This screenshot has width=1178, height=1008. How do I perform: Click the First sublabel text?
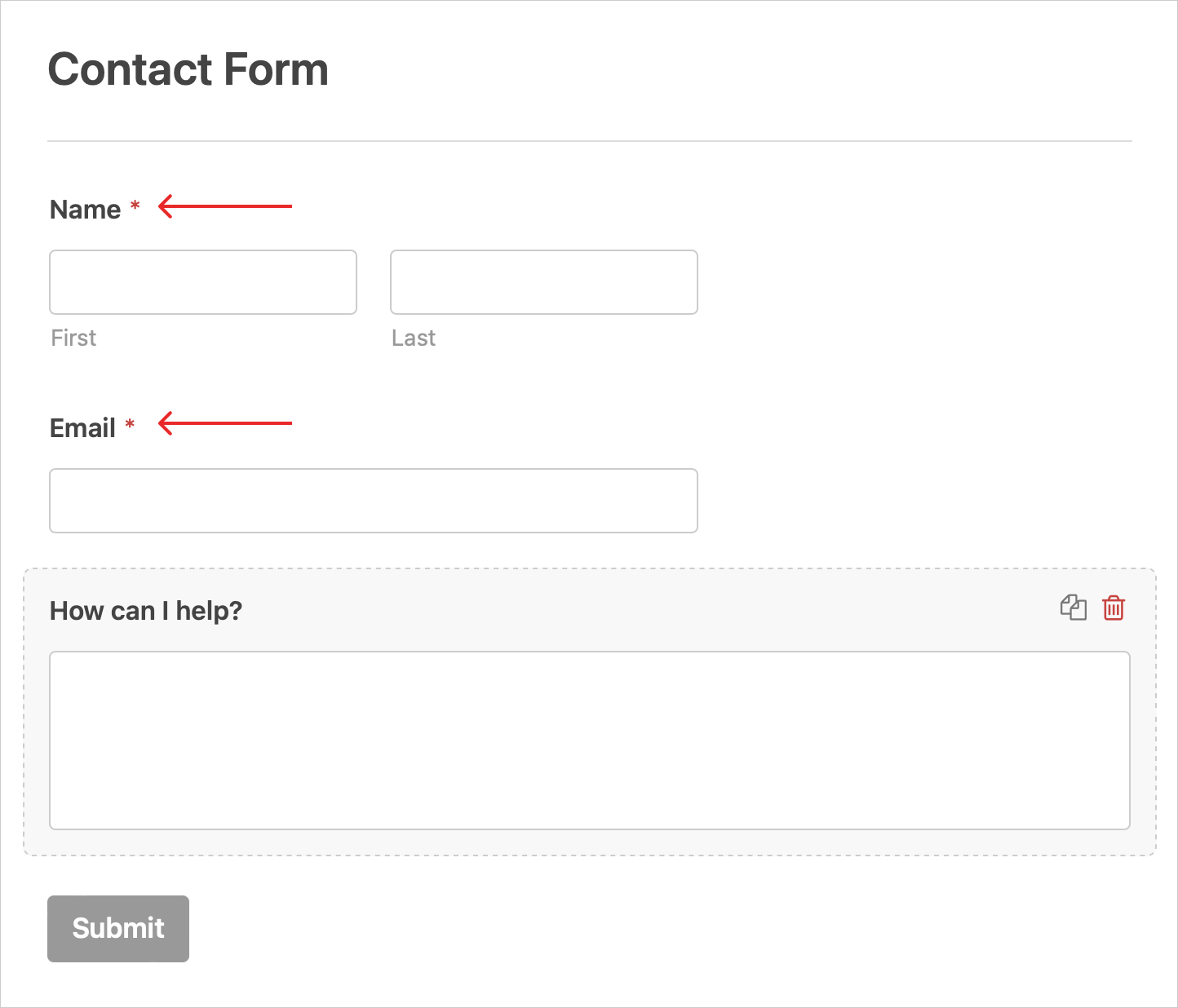coord(73,338)
